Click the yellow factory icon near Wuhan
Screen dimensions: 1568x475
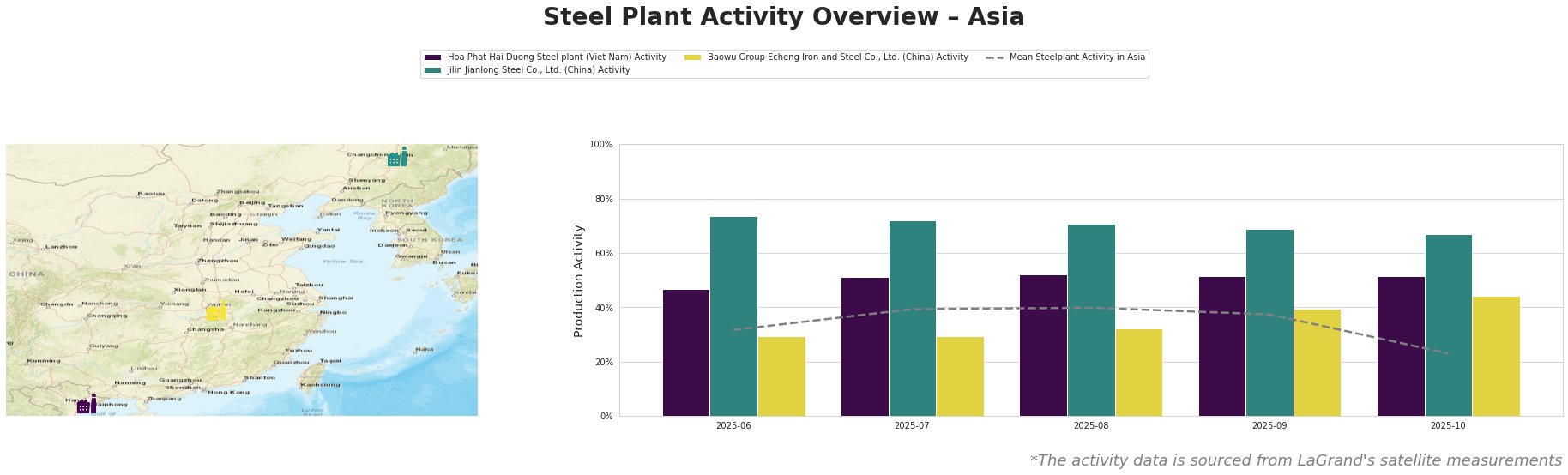(215, 312)
